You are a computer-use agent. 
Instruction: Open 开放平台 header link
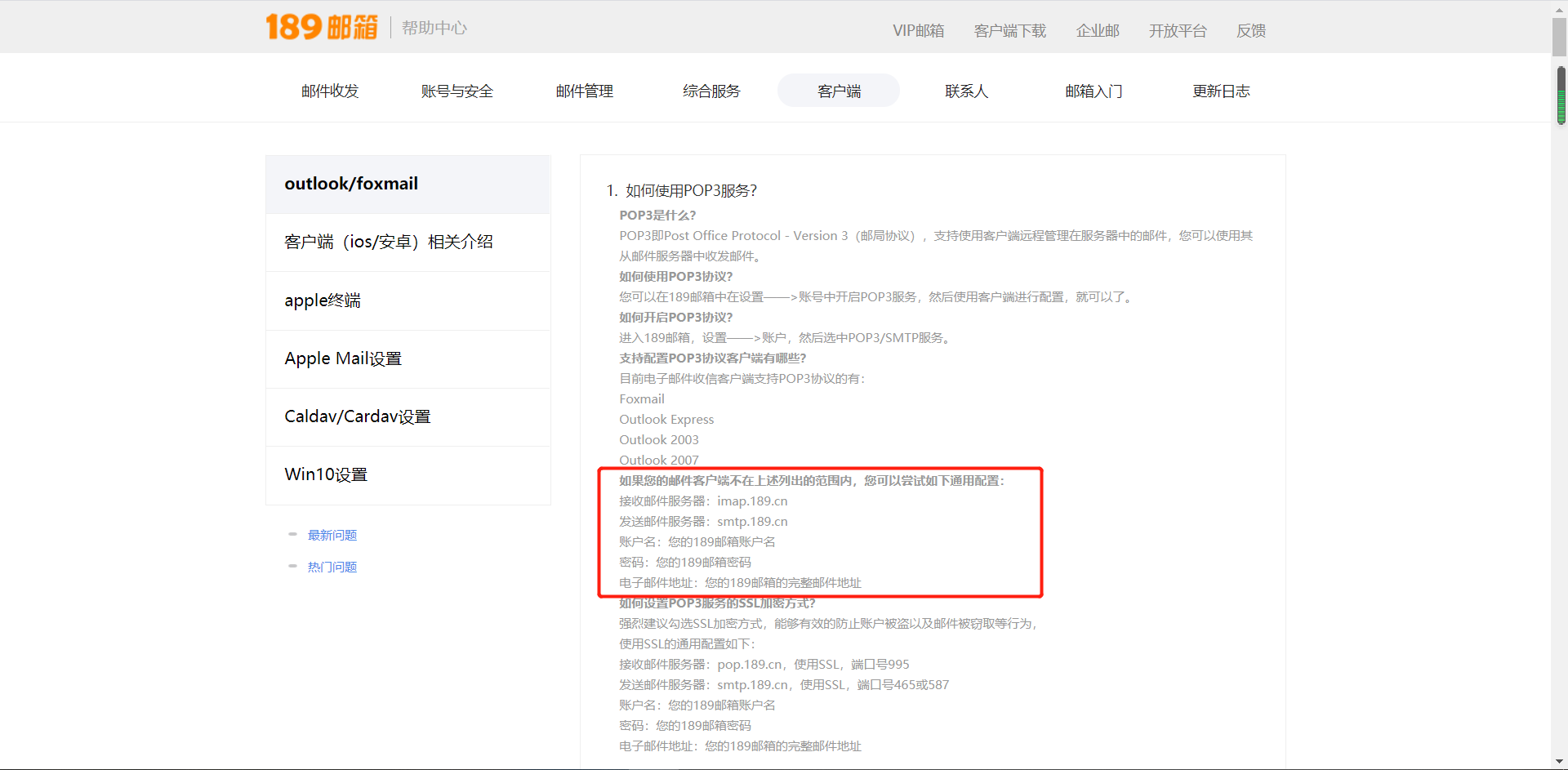(1178, 31)
